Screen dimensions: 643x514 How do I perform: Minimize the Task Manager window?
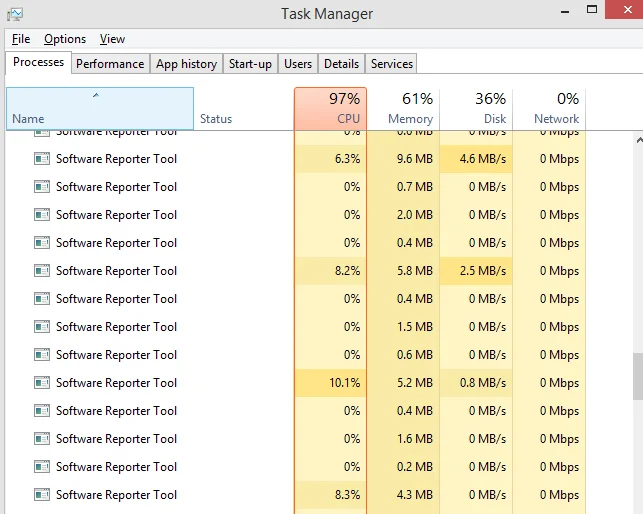[x=565, y=11]
